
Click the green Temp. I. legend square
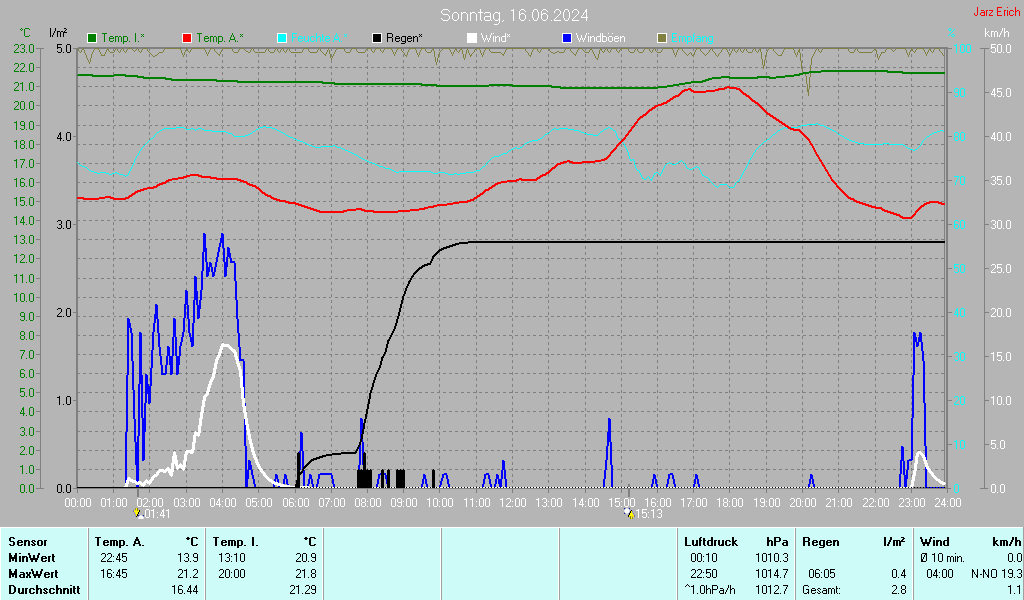pos(93,38)
